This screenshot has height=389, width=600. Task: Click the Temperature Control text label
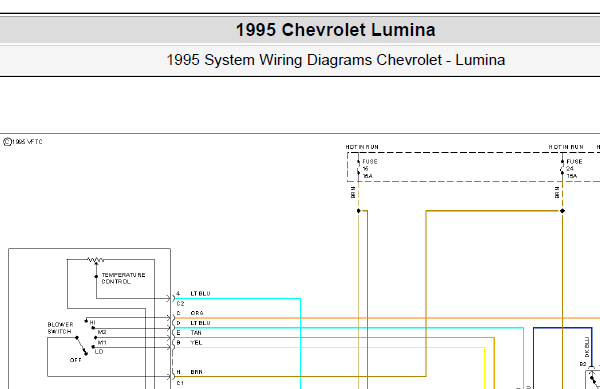coord(123,278)
